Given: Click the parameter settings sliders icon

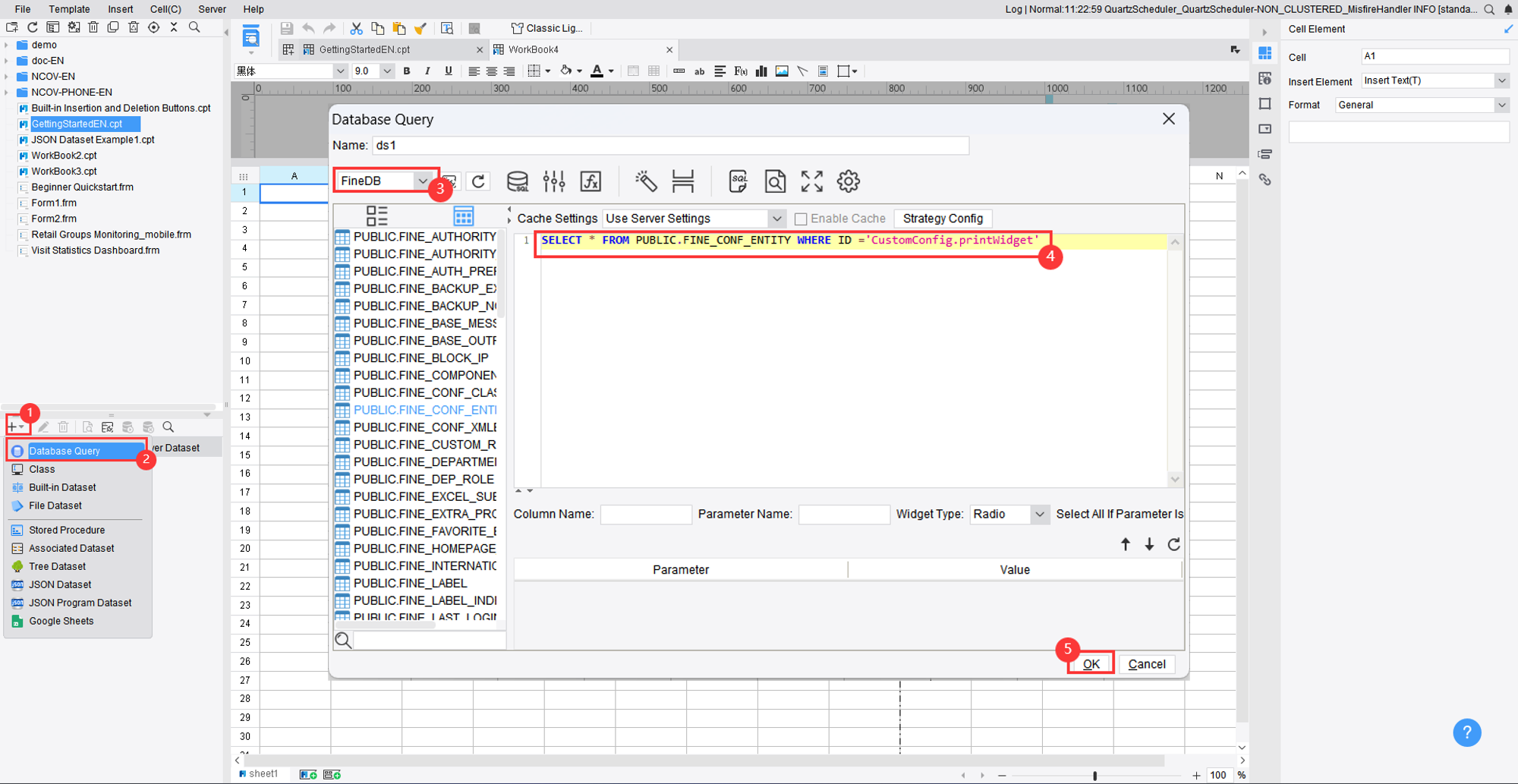Looking at the screenshot, I should click(554, 181).
